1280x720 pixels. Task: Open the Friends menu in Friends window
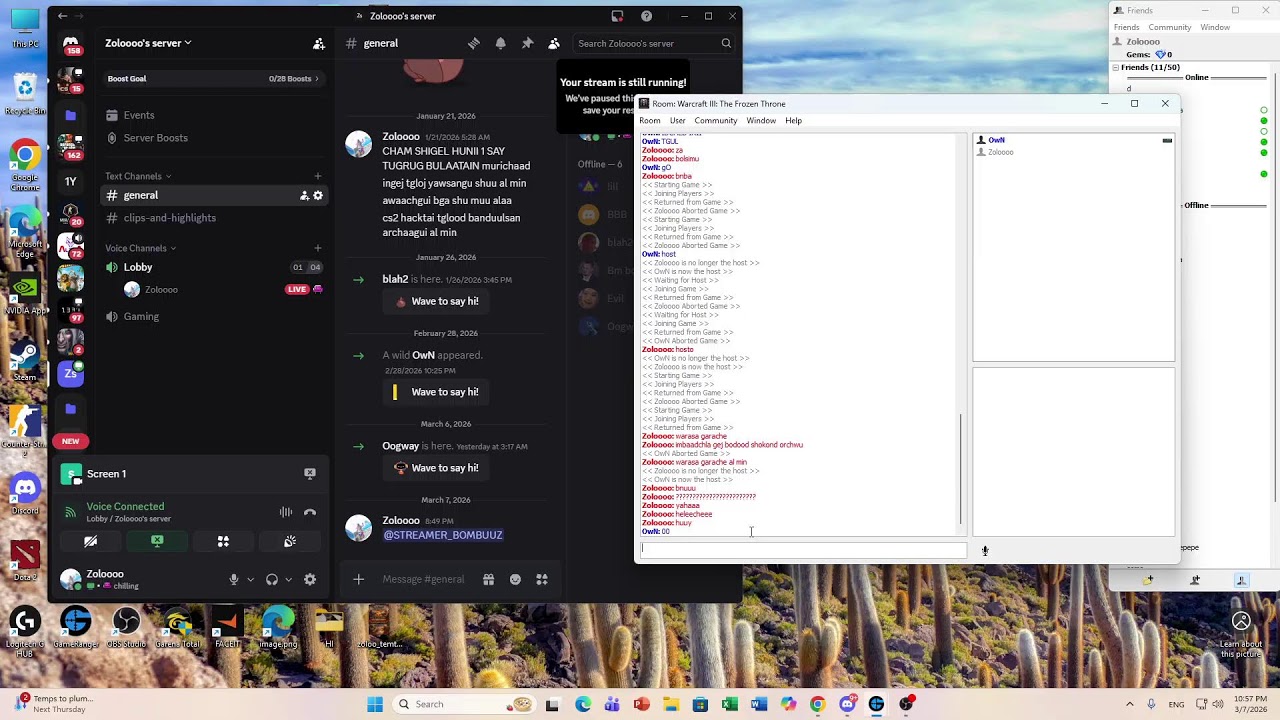tap(1126, 27)
